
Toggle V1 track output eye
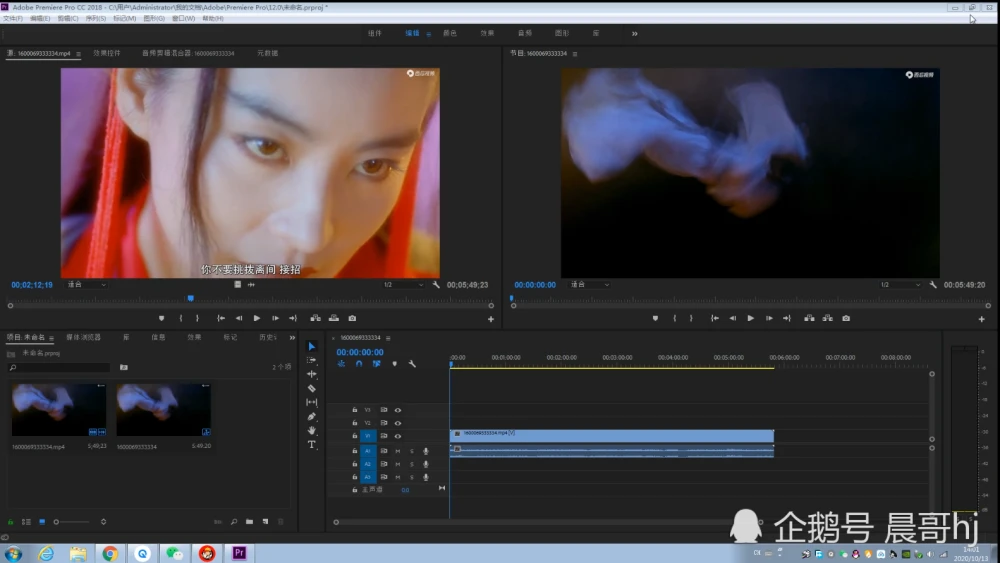(398, 436)
